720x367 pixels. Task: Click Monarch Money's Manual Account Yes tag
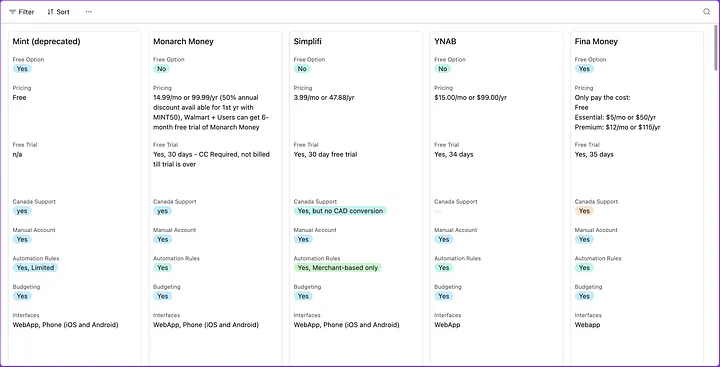coord(163,239)
